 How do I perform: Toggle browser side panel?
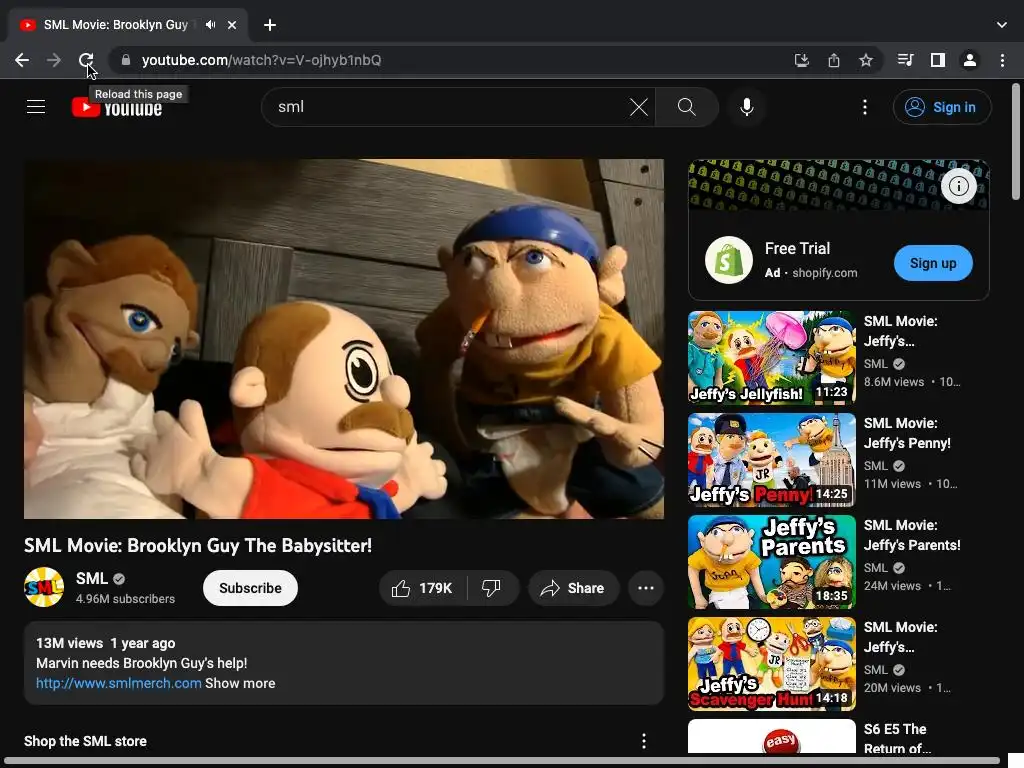[938, 60]
